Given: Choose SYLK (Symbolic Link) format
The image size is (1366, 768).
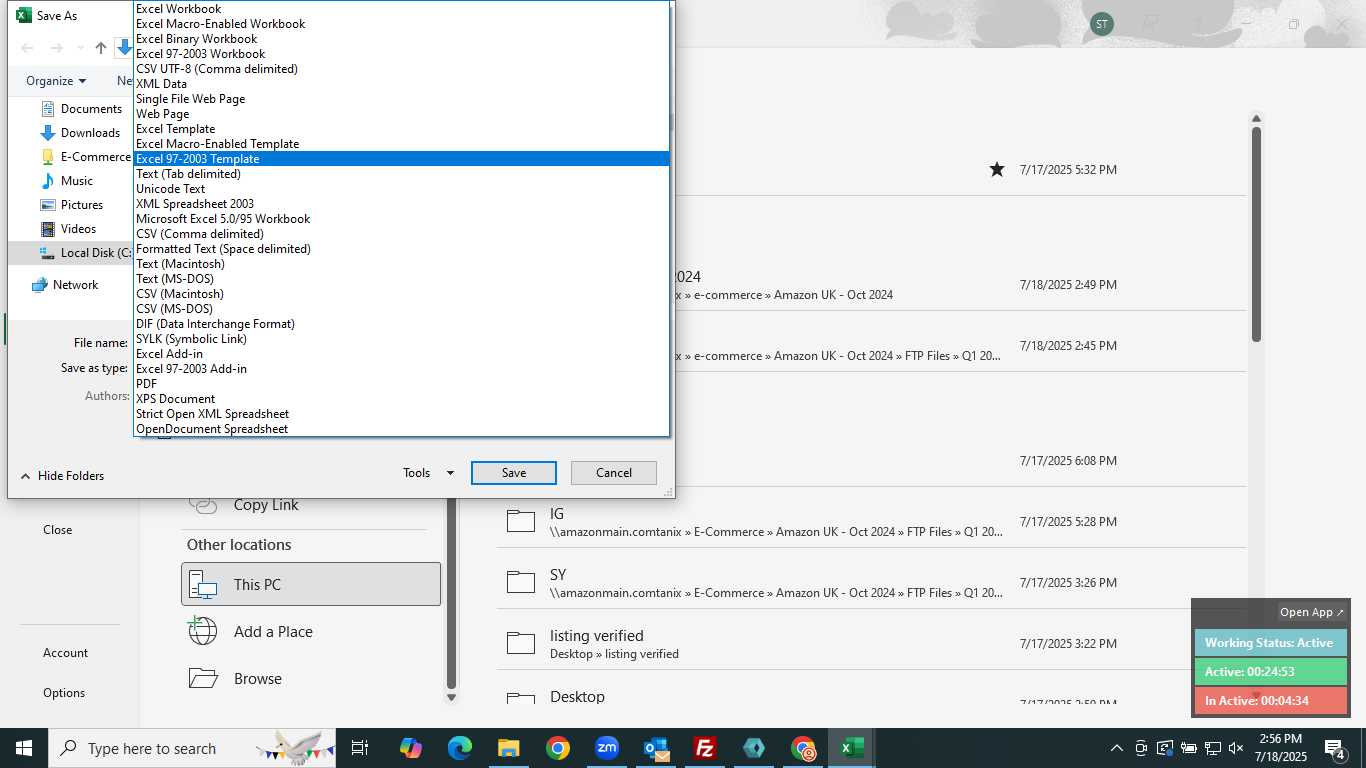Looking at the screenshot, I should click(x=401, y=339).
